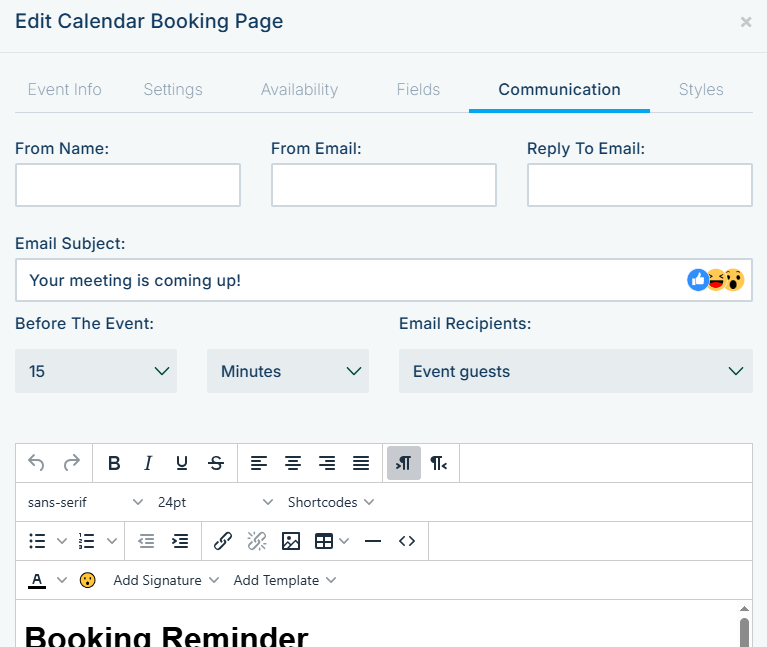767x647 pixels.
Task: Center align the text
Action: 293,463
